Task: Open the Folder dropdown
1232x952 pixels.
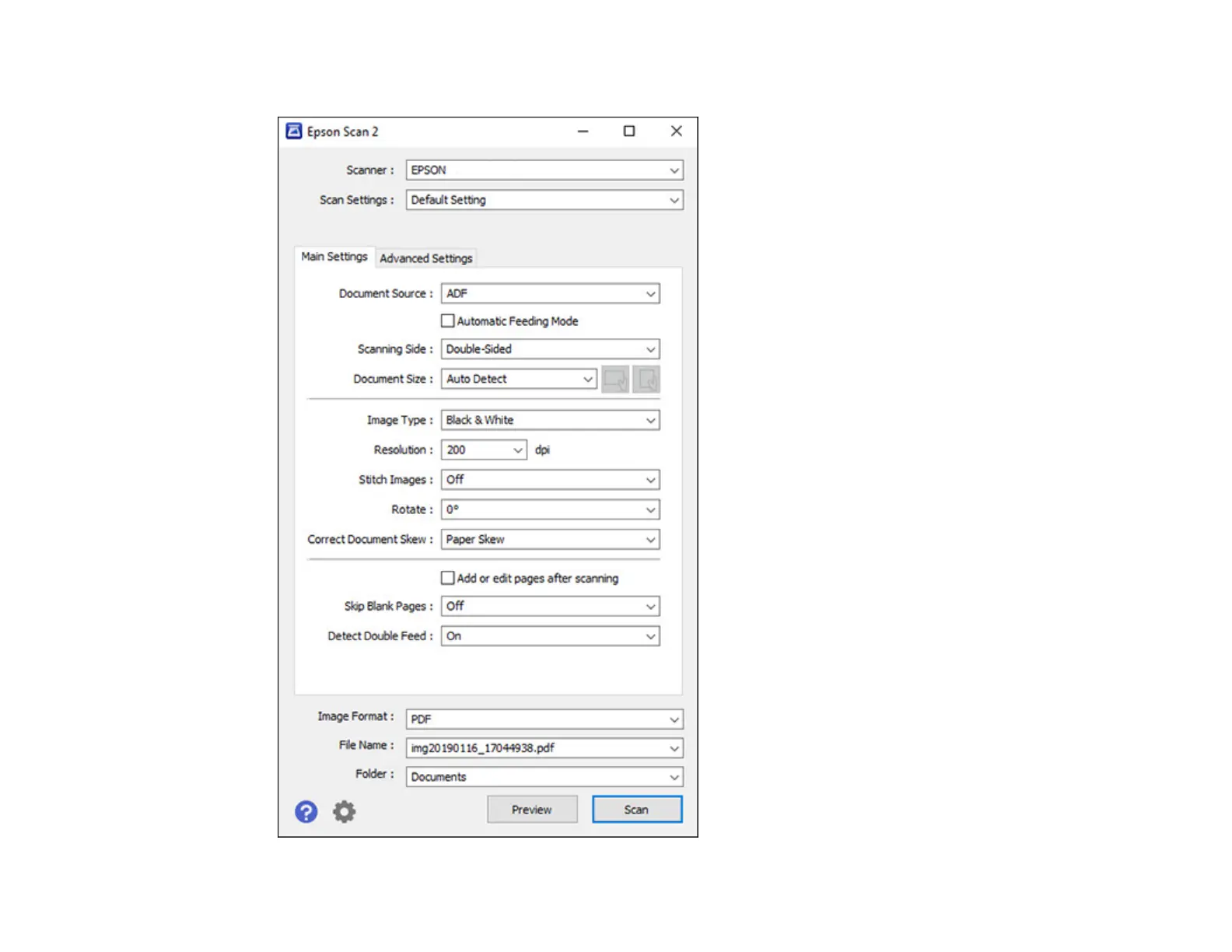Action: (544, 777)
